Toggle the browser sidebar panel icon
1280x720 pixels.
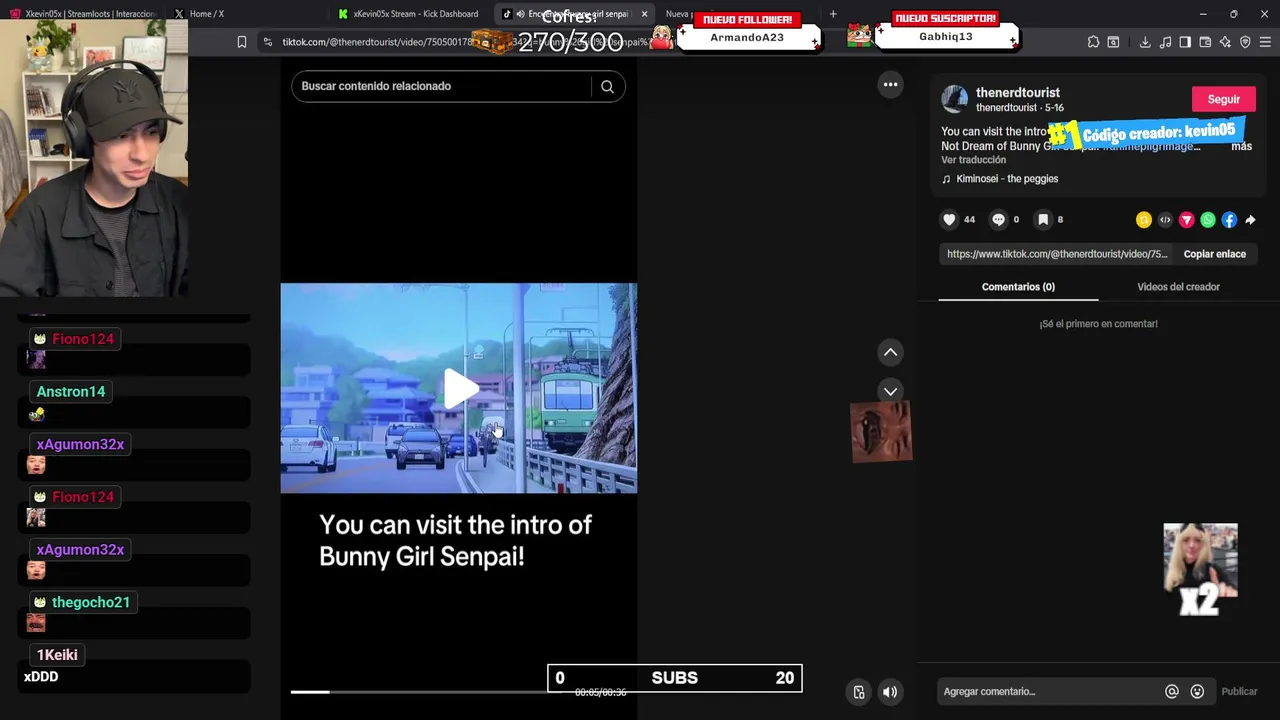(1185, 42)
